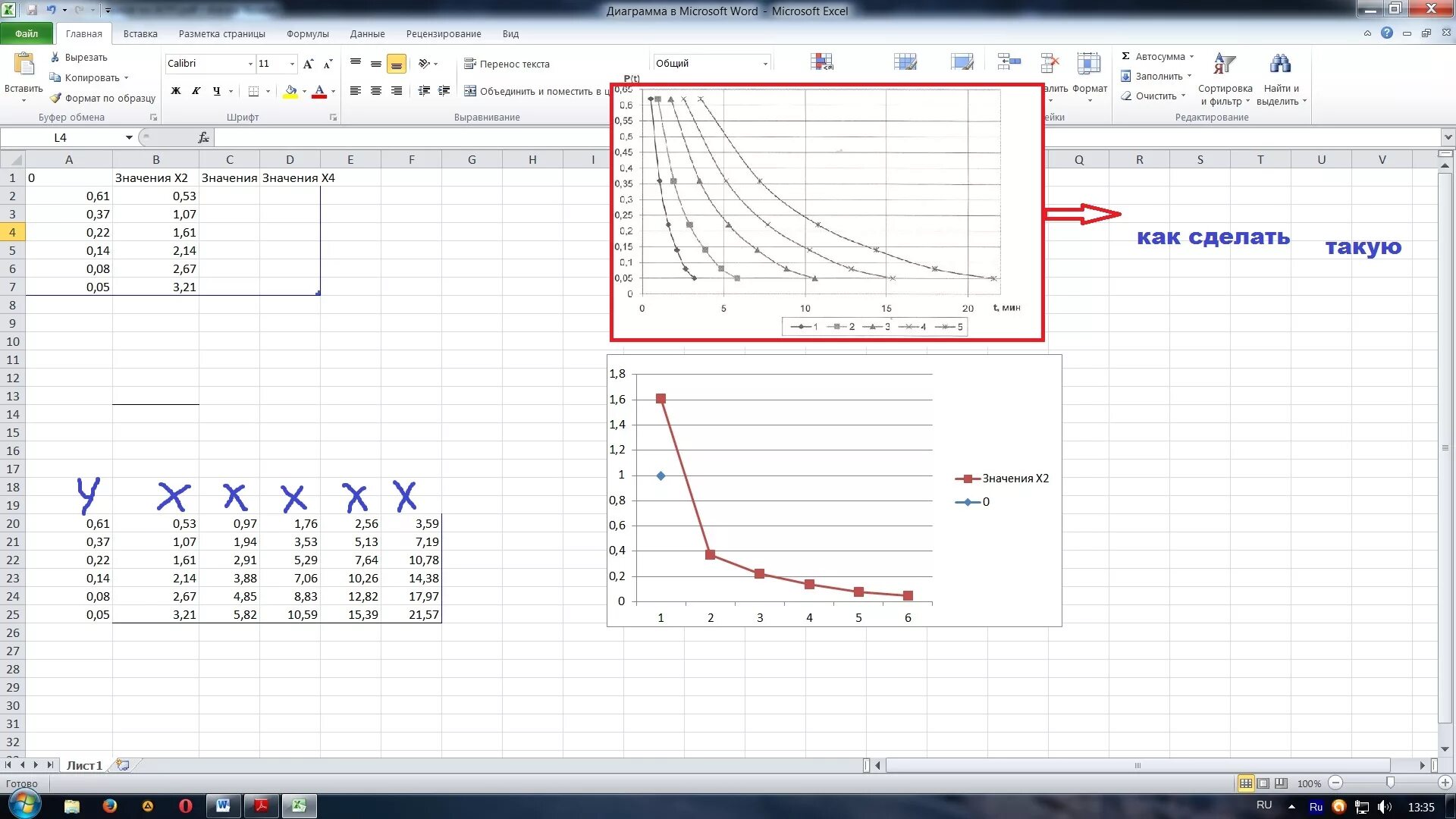Click the Cut (Вырезать) scissors icon

click(x=55, y=57)
